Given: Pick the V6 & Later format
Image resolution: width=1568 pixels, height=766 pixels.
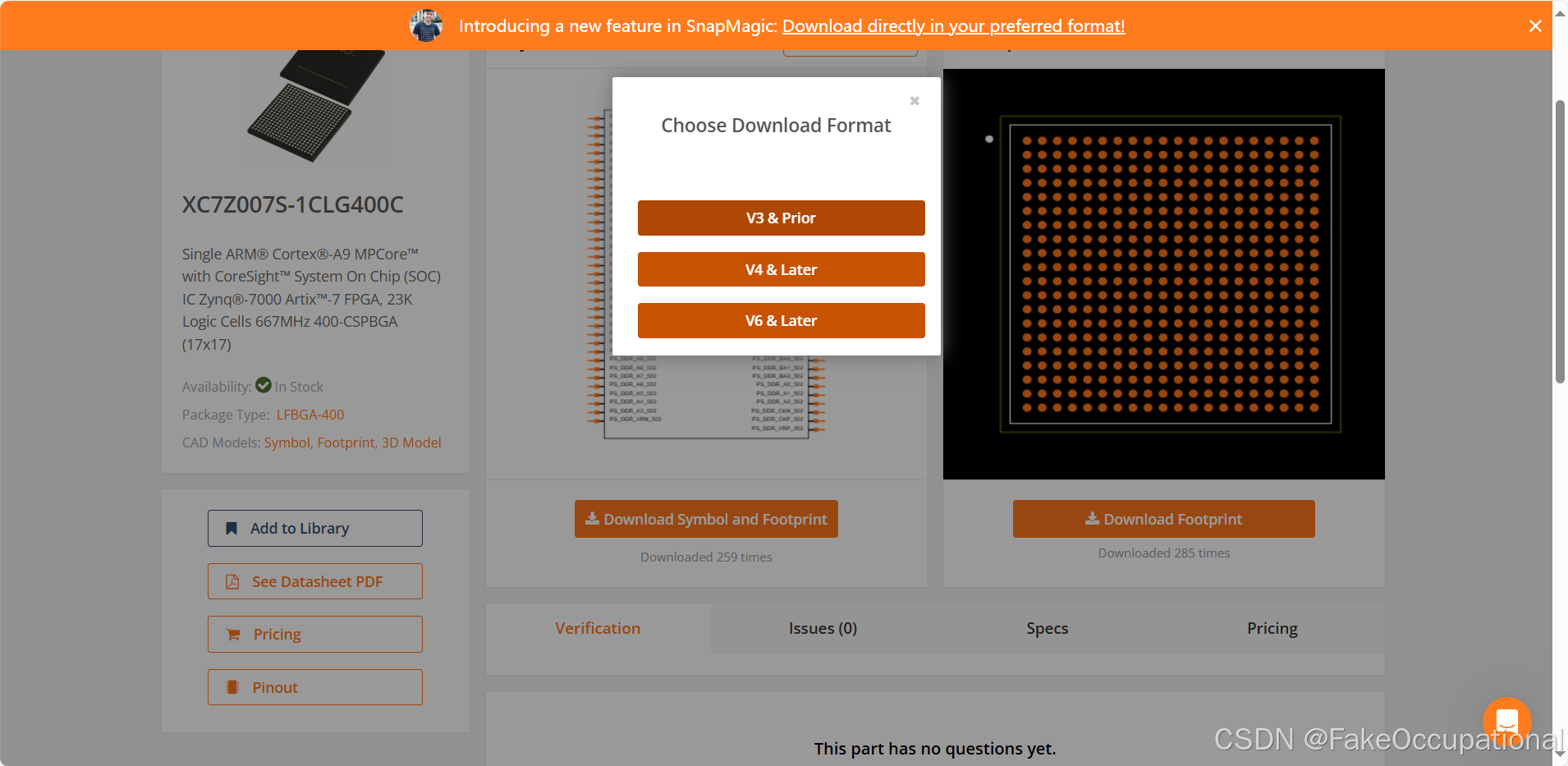Looking at the screenshot, I should (781, 320).
